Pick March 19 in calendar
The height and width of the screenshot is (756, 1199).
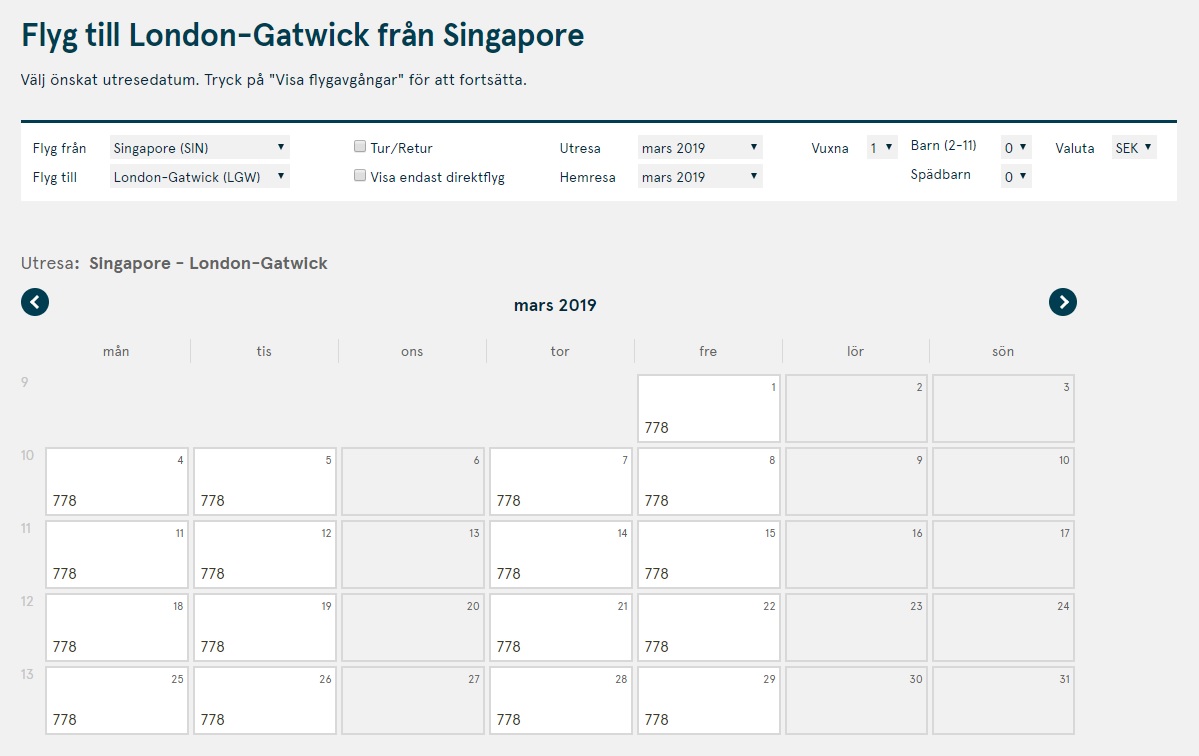point(265,628)
